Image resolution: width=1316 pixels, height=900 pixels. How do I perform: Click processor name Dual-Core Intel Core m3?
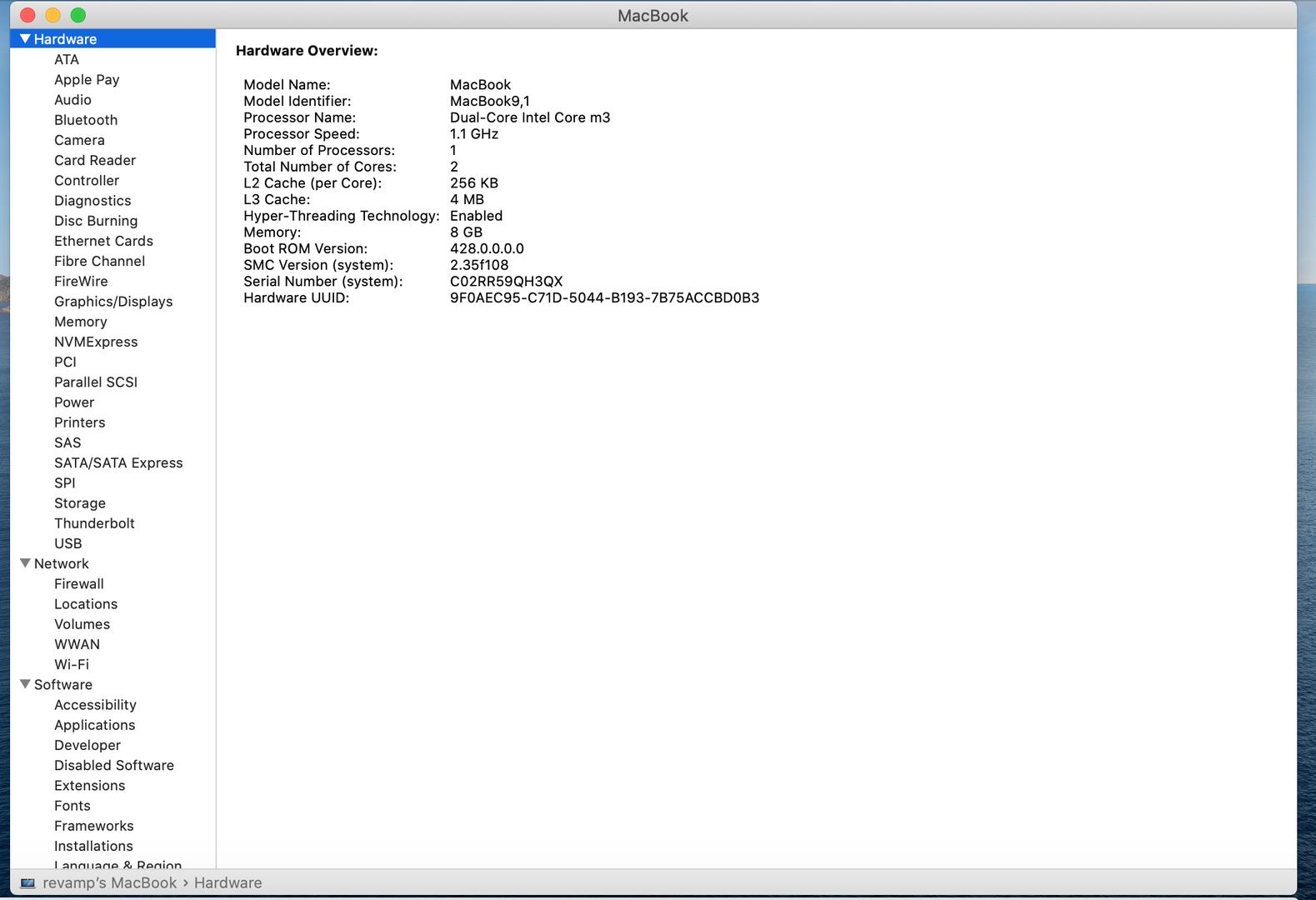pos(530,117)
